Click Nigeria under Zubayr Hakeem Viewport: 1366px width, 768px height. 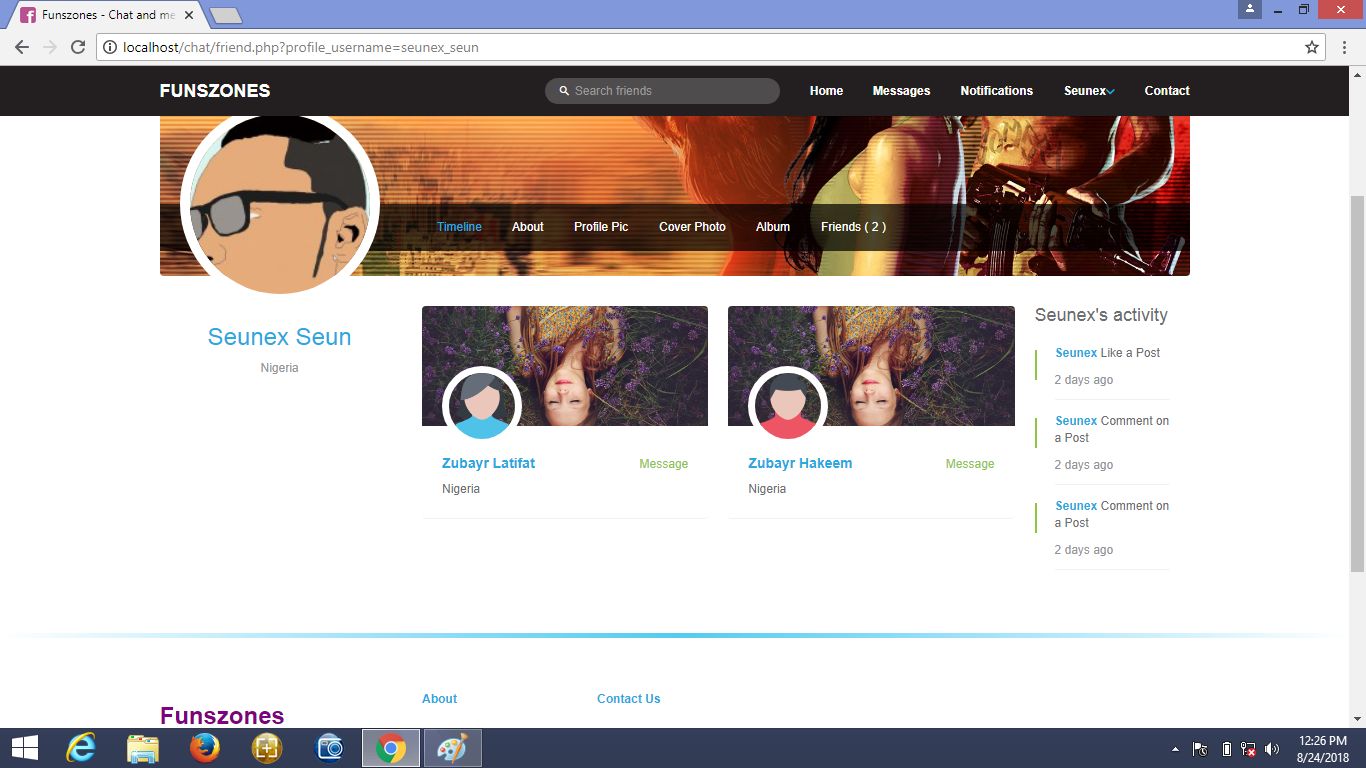point(767,489)
